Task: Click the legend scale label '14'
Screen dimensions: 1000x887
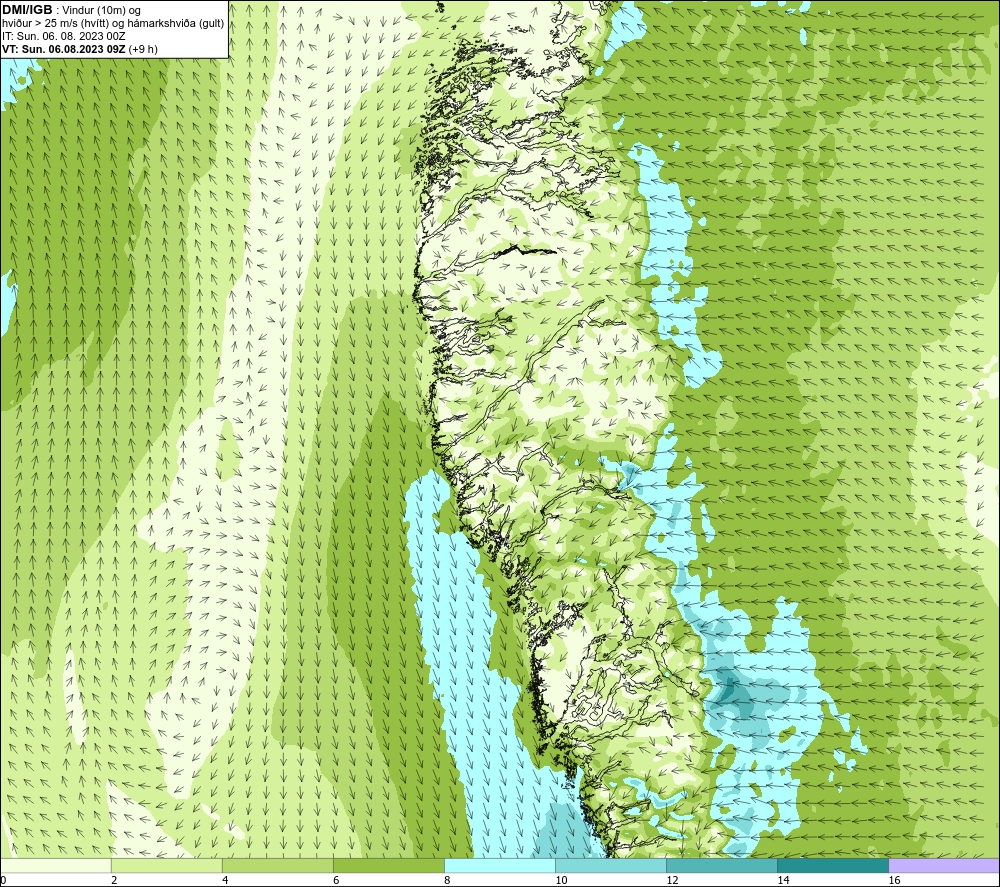Action: point(783,880)
